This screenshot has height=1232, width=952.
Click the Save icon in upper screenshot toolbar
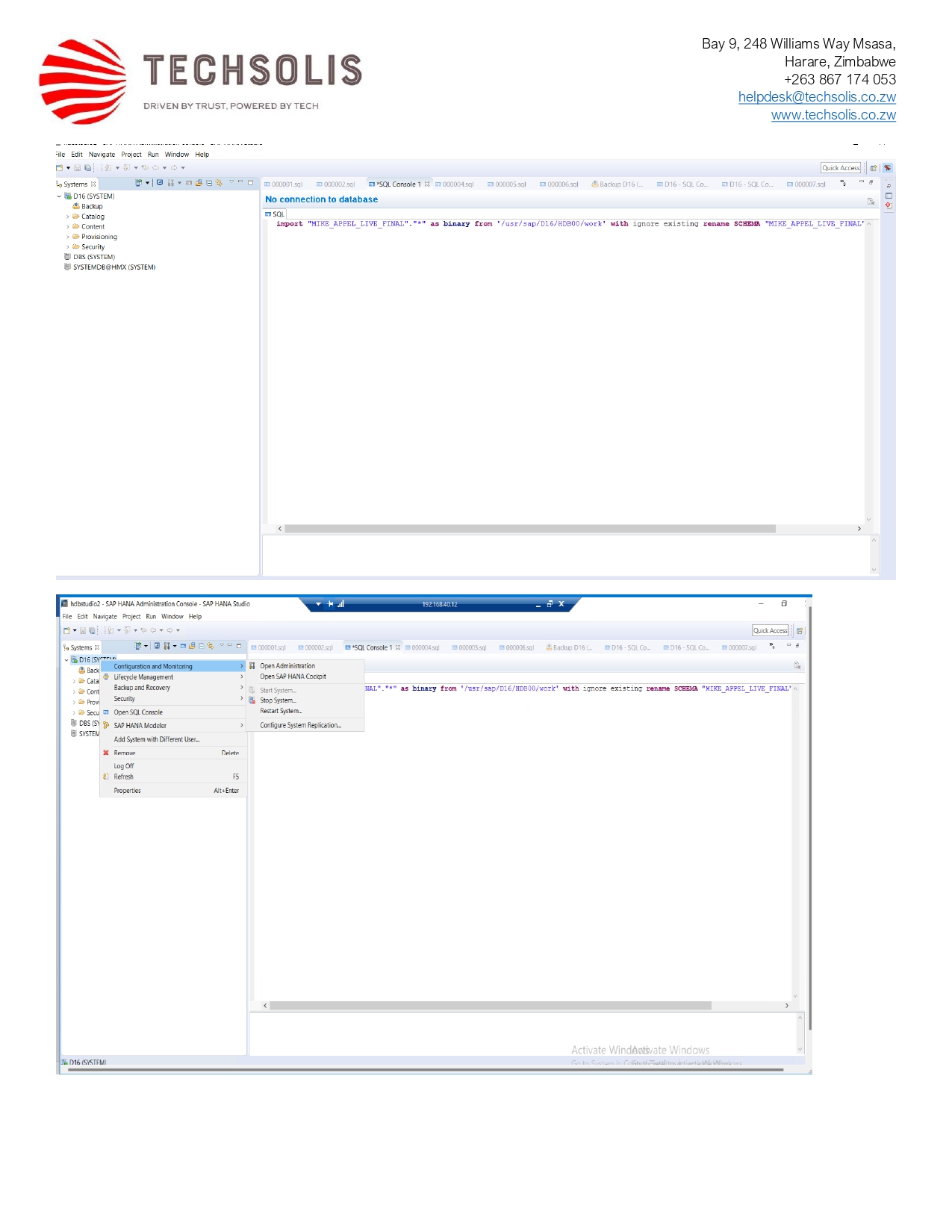tap(77, 168)
